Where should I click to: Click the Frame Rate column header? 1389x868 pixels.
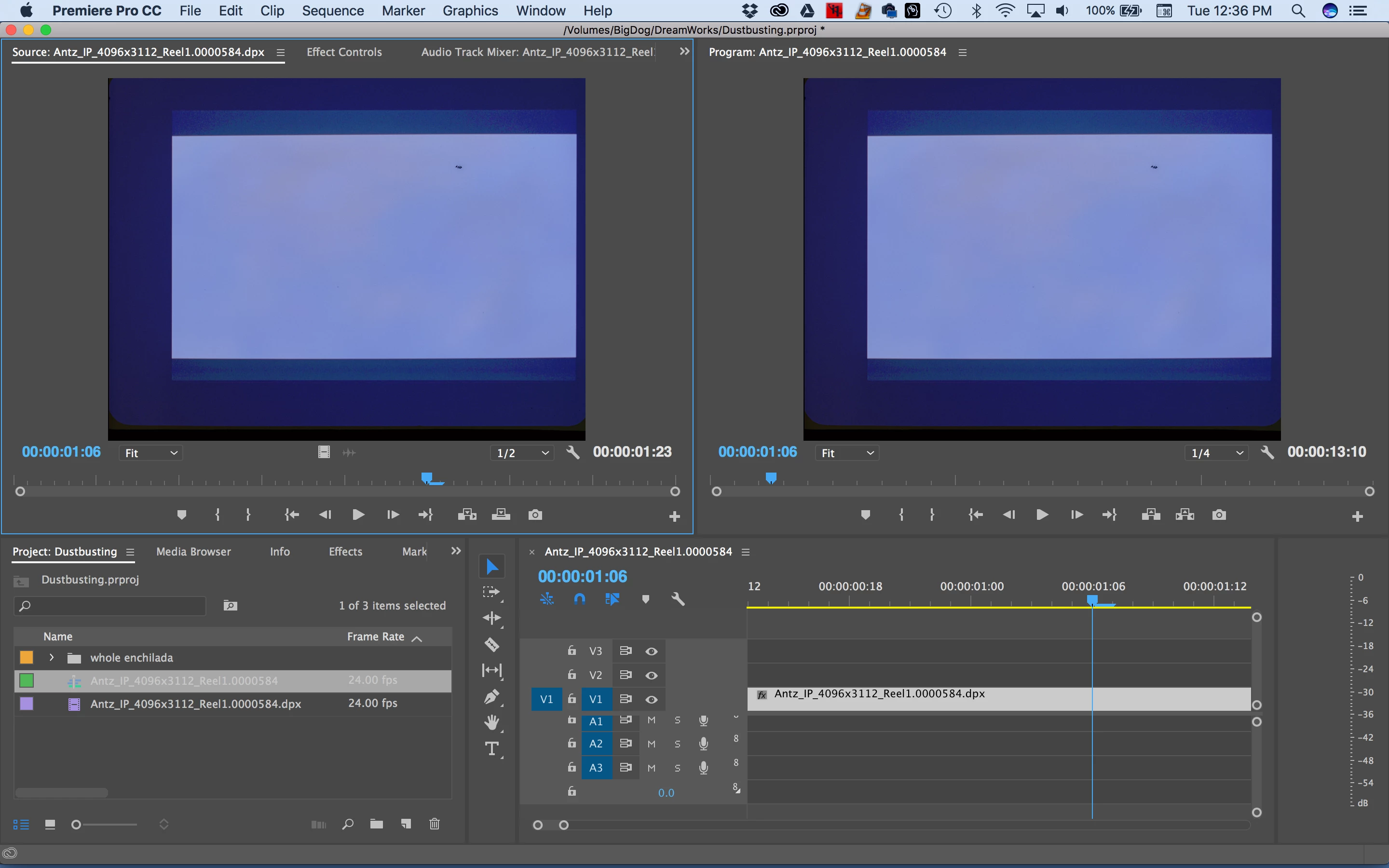(376, 637)
